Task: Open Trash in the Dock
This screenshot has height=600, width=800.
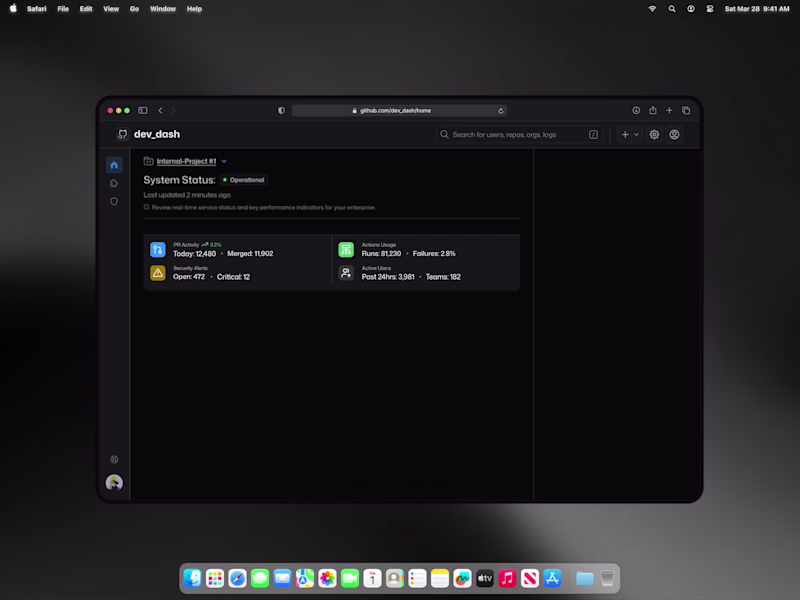Action: click(607, 578)
